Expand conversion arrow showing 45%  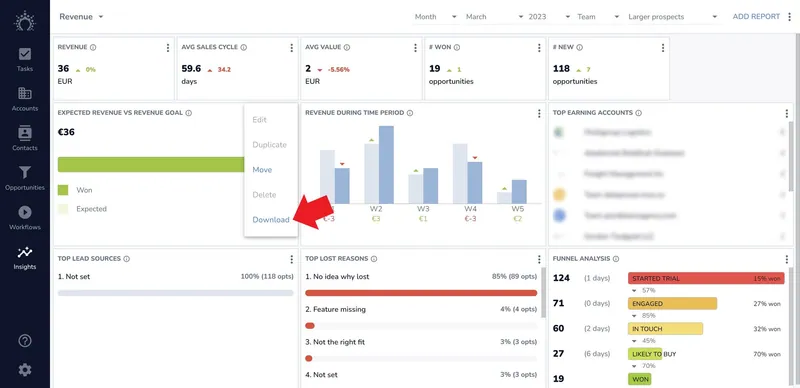point(634,341)
